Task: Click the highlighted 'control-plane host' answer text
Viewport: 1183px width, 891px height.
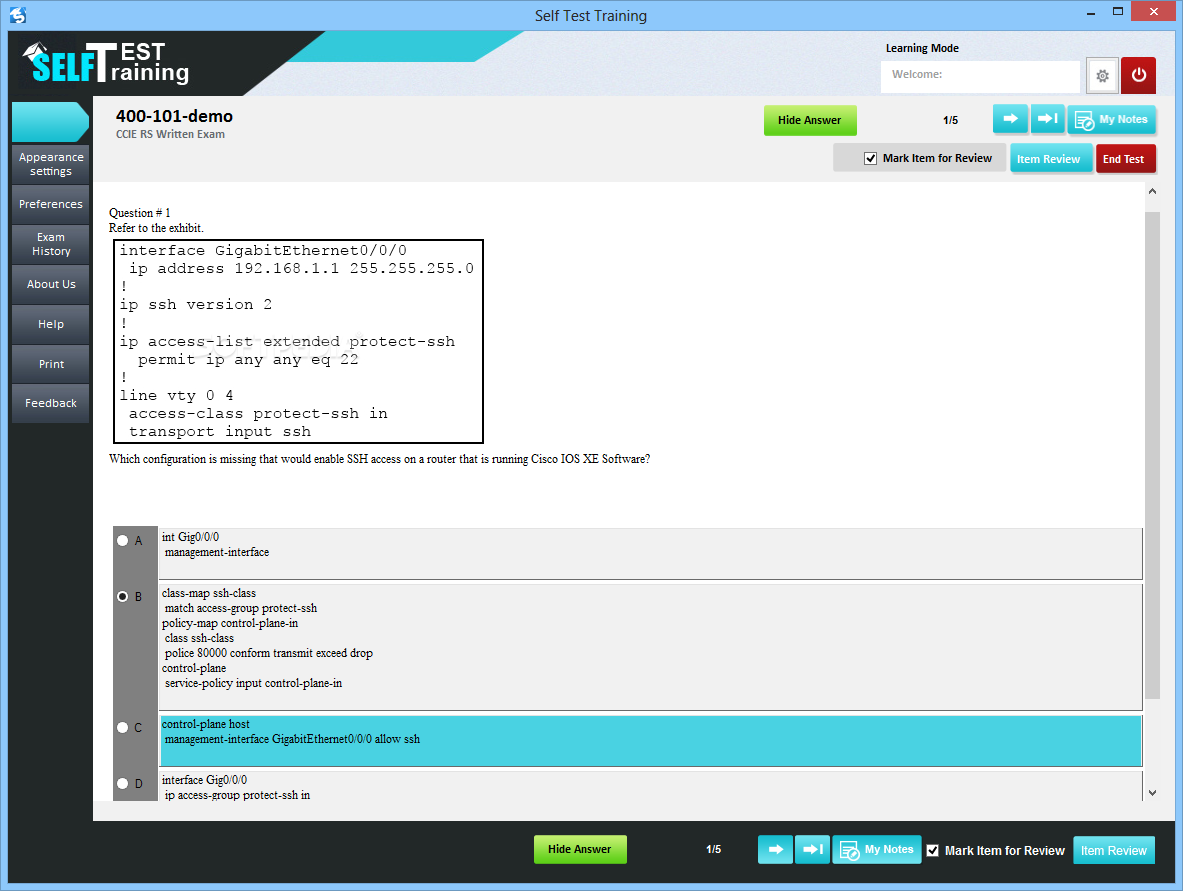Action: click(x=206, y=724)
